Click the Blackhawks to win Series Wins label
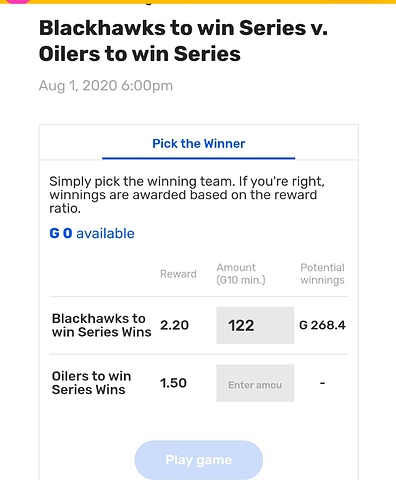 (x=102, y=325)
